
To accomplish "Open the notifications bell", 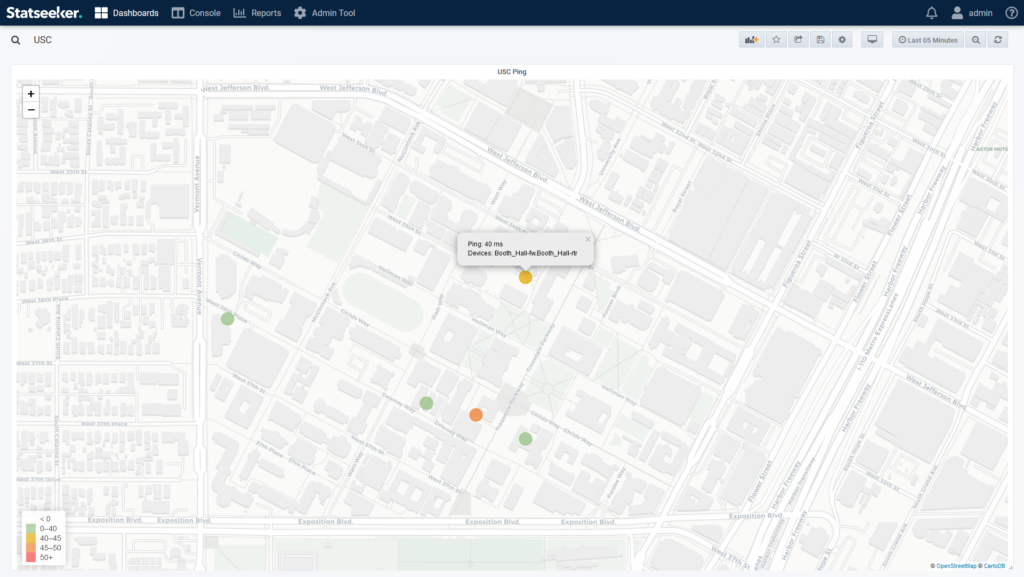I will point(932,13).
